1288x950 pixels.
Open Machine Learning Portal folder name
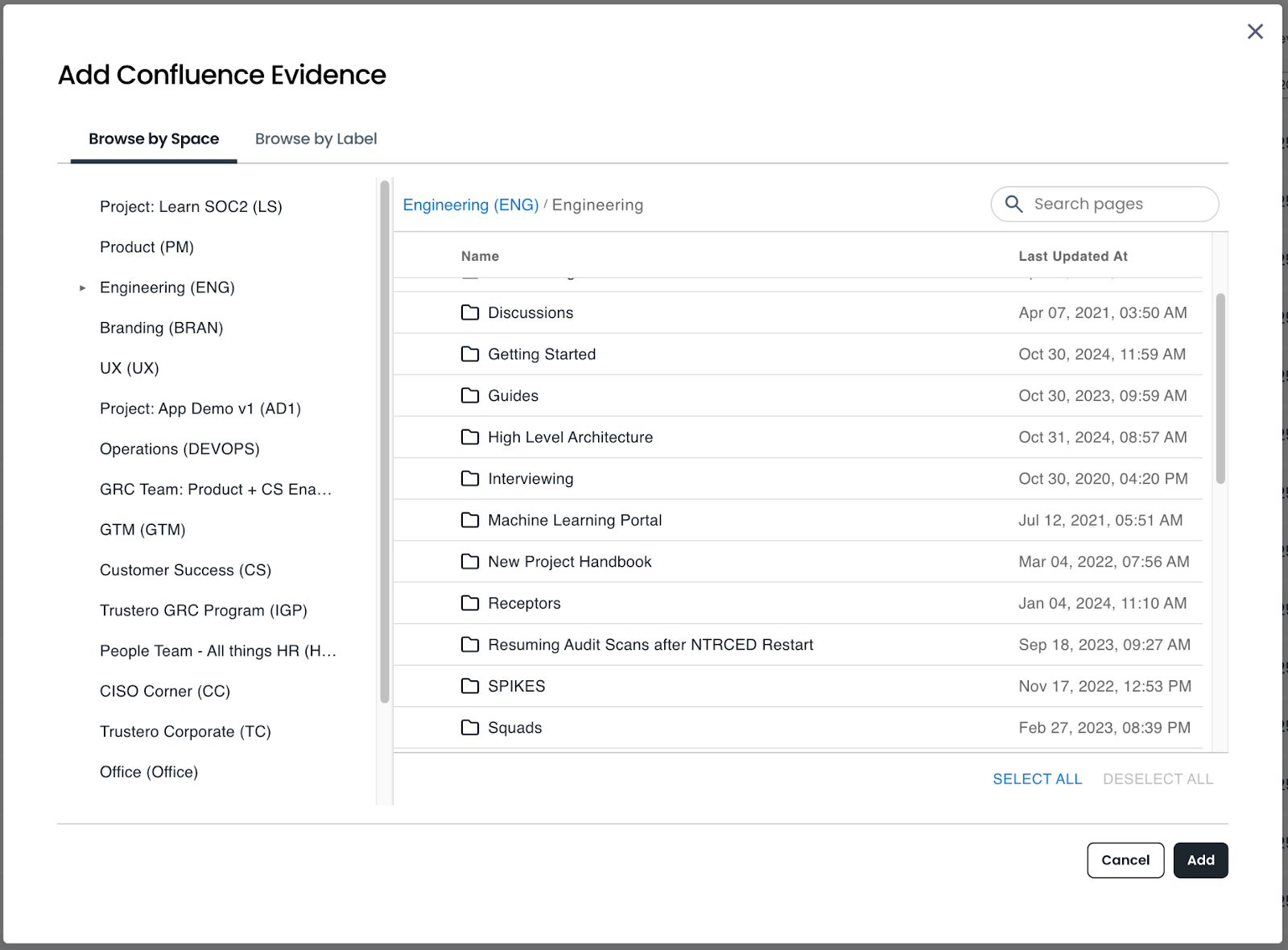(x=575, y=520)
